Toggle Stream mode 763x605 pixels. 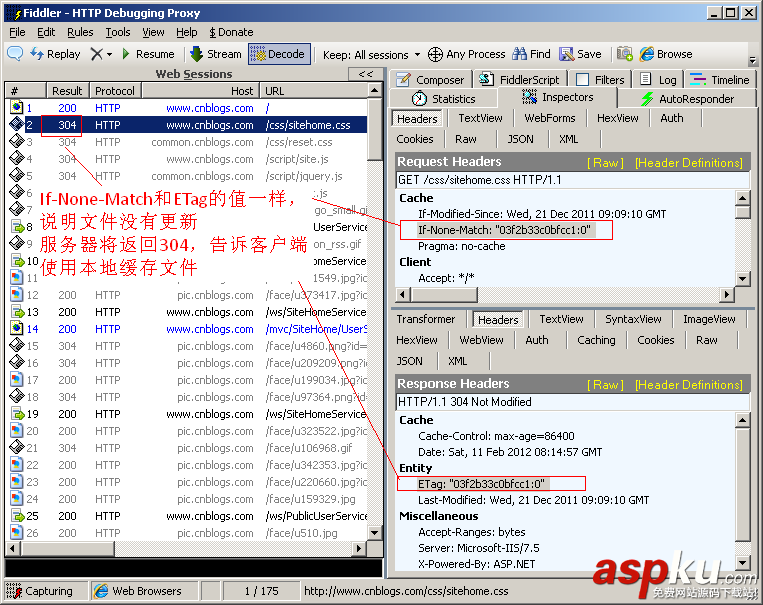point(216,54)
